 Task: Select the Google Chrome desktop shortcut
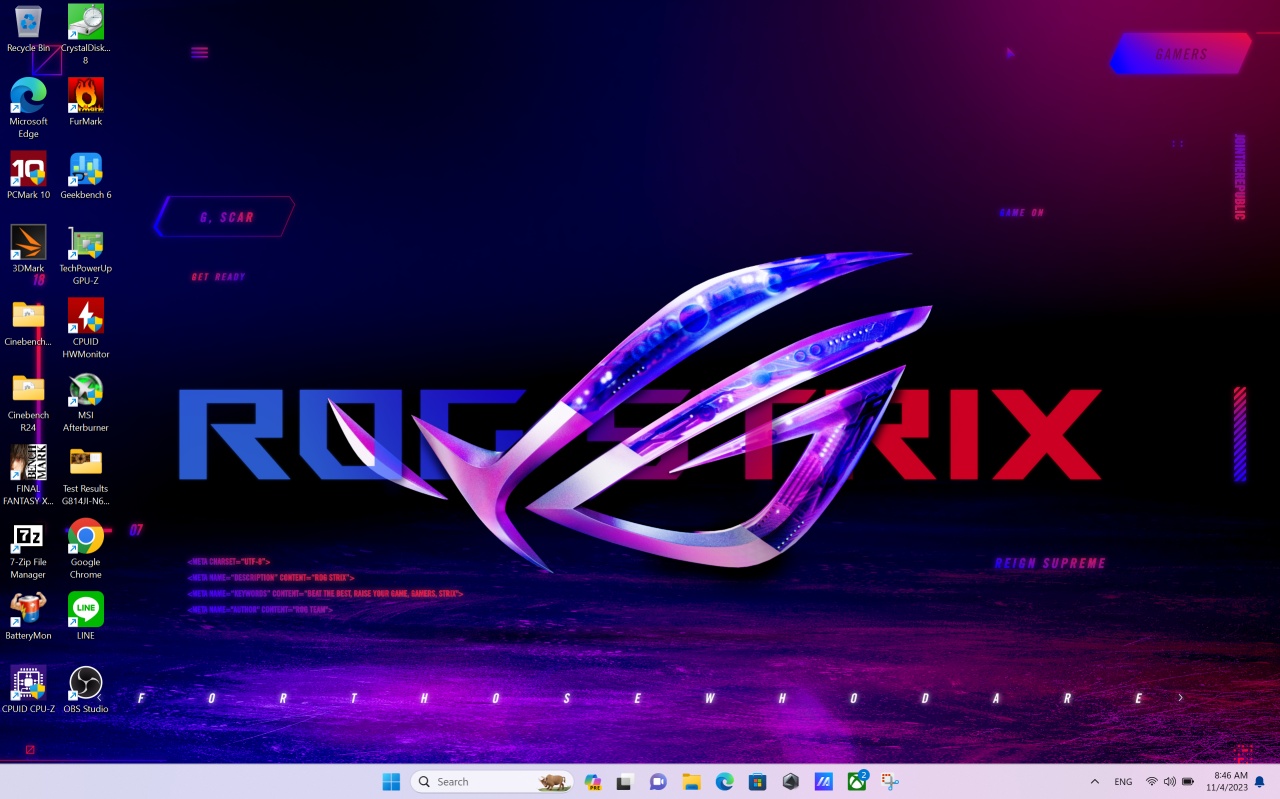86,549
